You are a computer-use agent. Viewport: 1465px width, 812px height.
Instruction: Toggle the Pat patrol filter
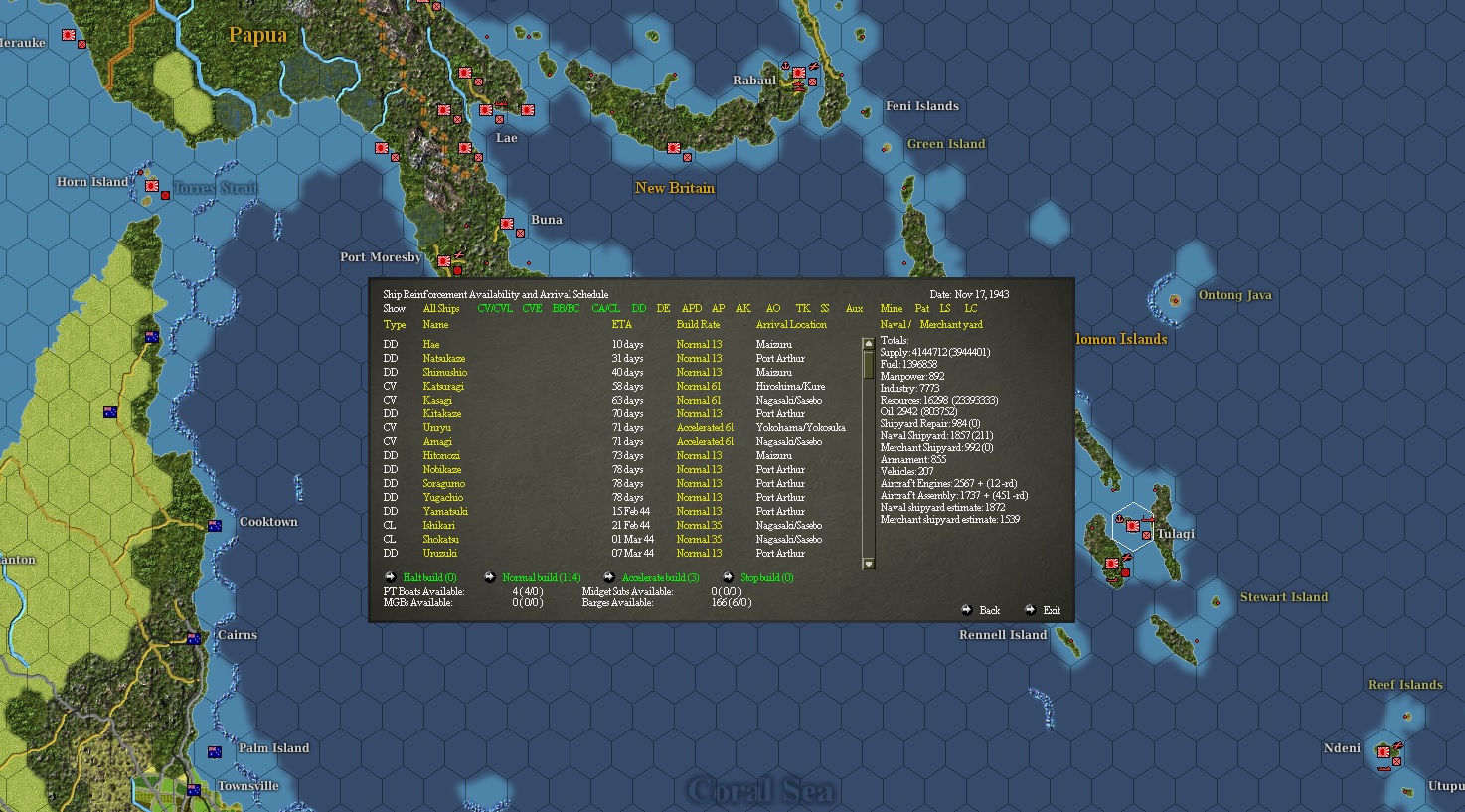(922, 309)
